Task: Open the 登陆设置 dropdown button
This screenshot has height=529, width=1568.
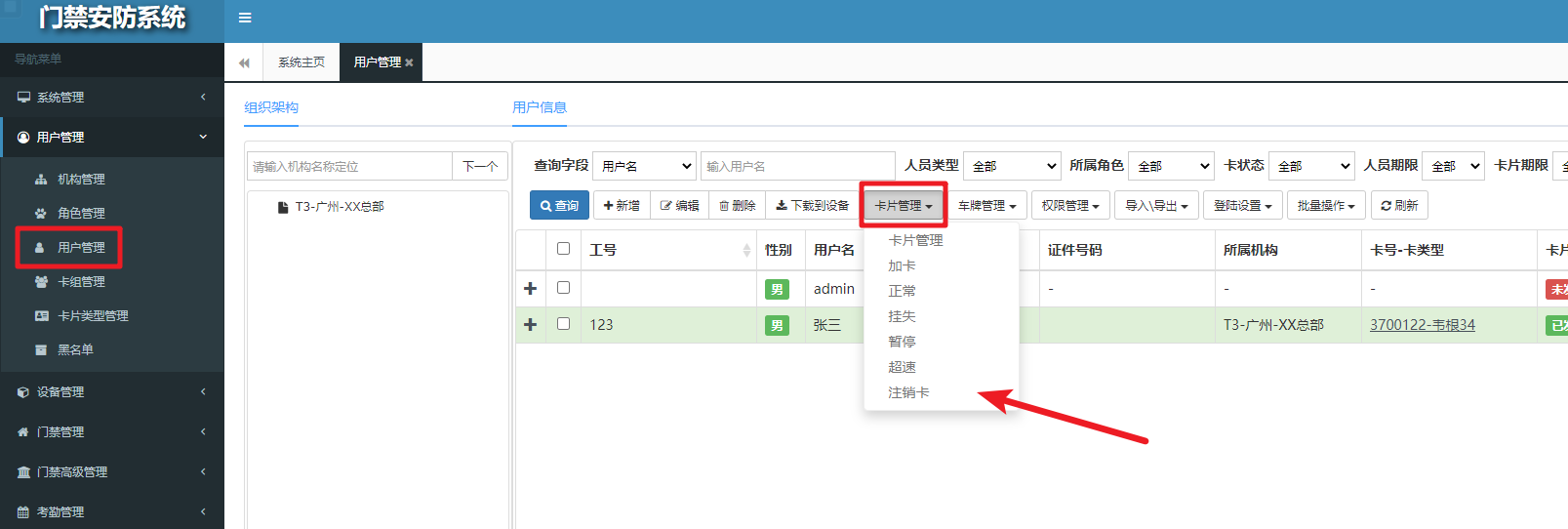Action: point(1243,206)
